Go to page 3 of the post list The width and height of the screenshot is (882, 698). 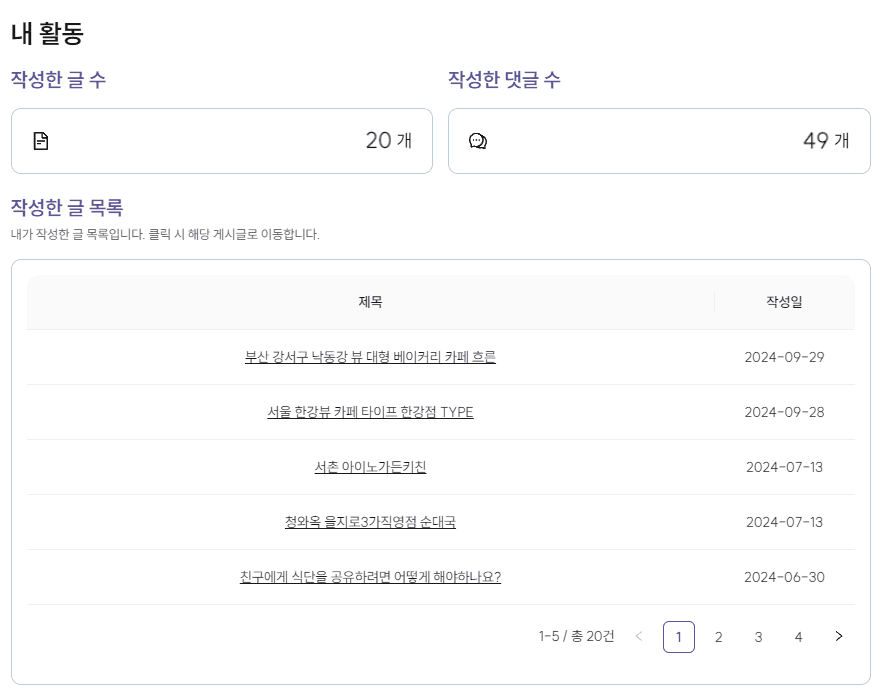pos(758,636)
